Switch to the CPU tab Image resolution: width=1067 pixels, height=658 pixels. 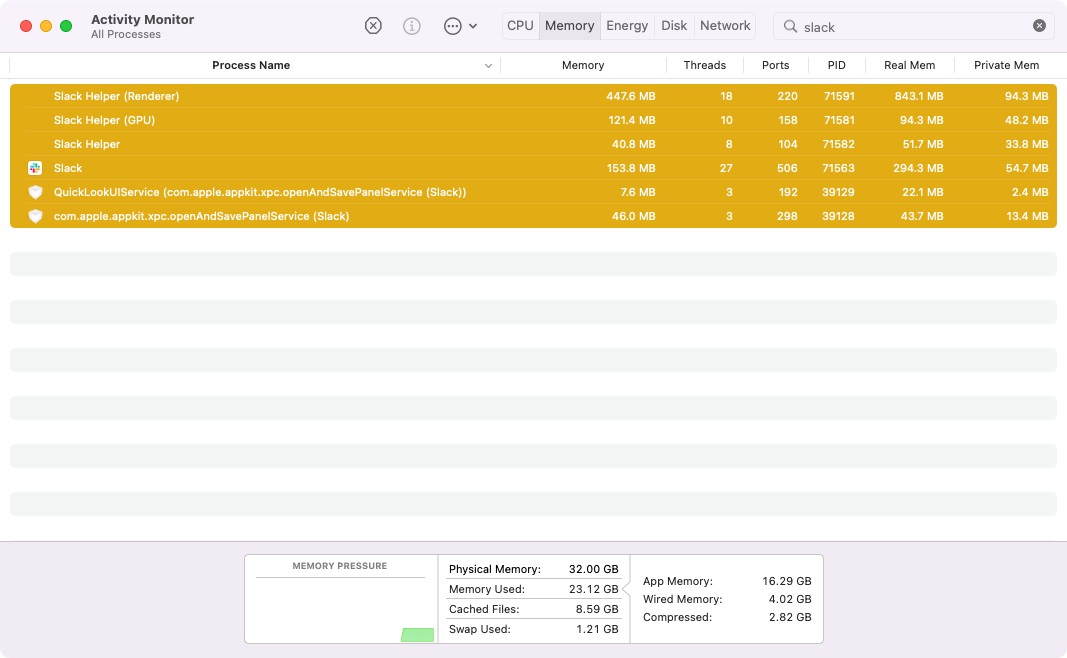520,26
